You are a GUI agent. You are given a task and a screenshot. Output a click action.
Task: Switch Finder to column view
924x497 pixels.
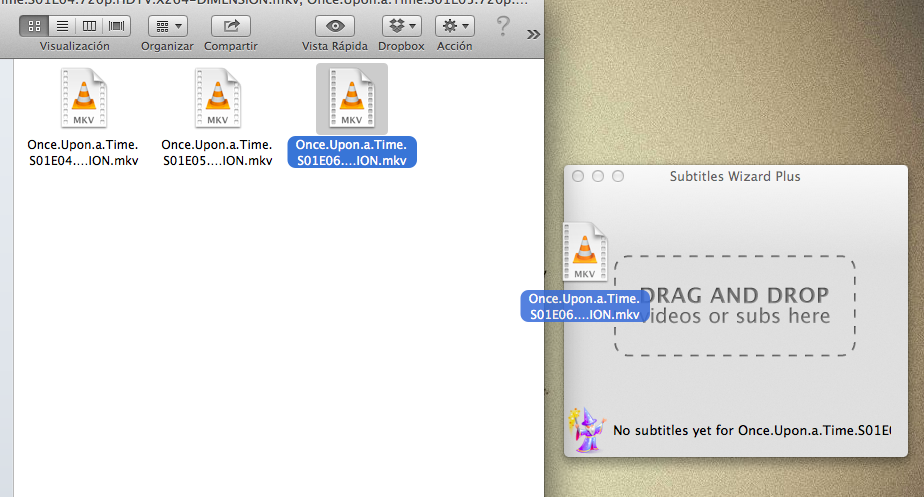pos(89,26)
